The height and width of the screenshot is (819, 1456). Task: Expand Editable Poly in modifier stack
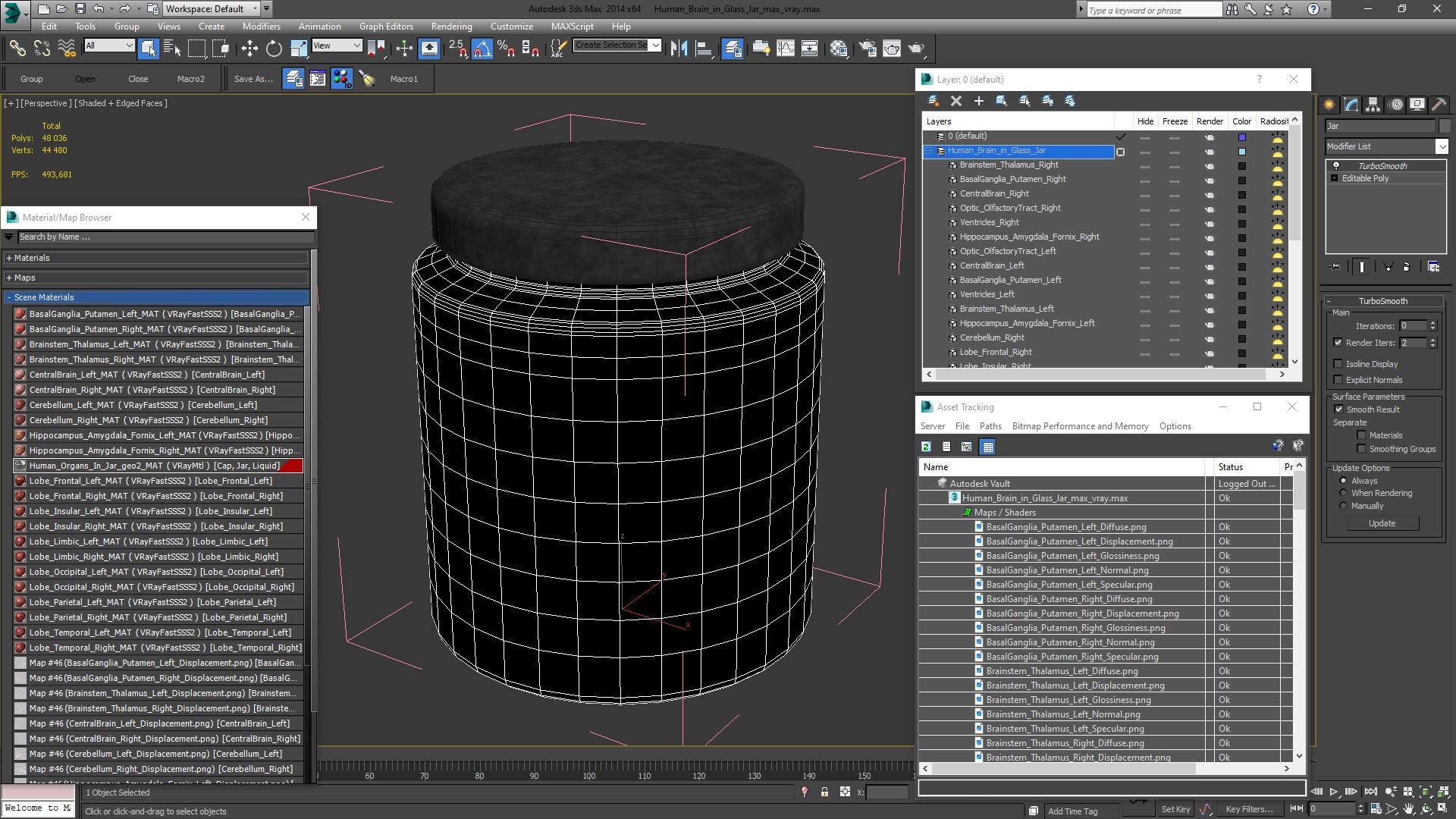[1335, 178]
